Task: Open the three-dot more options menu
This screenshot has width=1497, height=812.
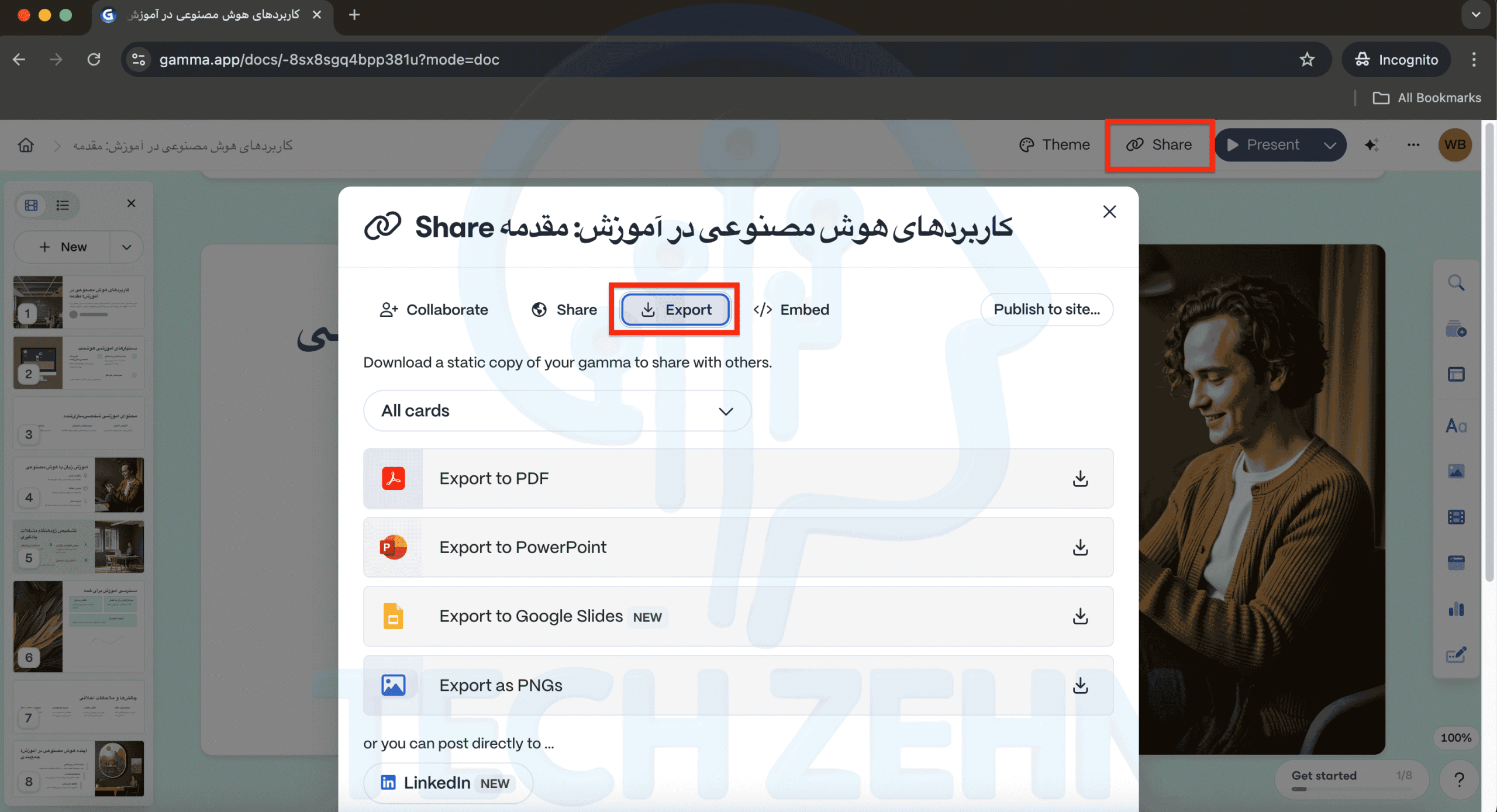Action: 1413,145
